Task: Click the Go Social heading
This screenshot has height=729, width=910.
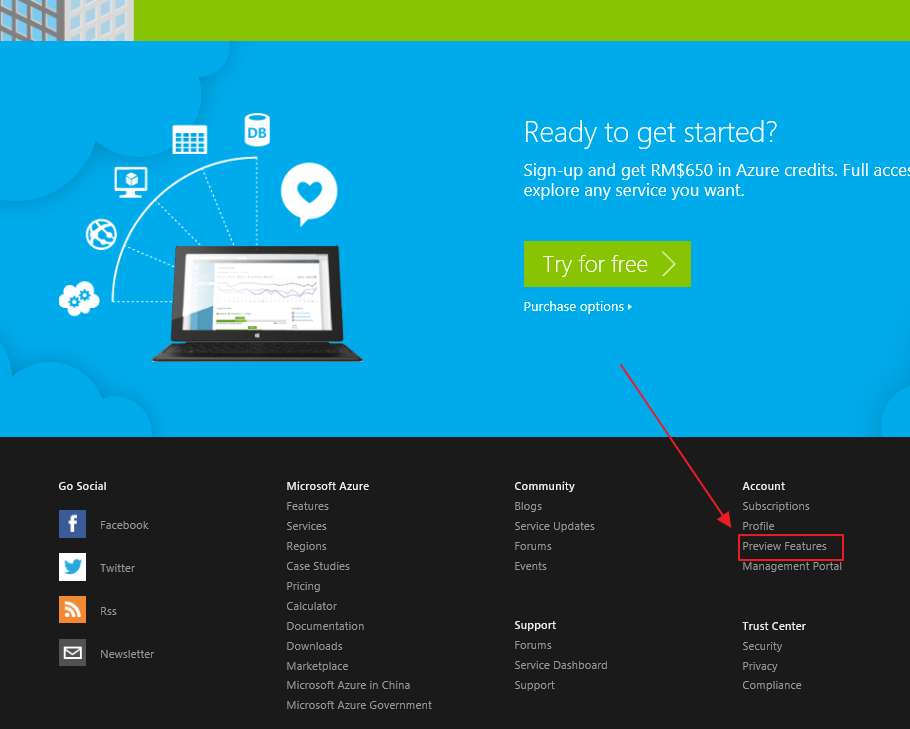Action: [82, 486]
